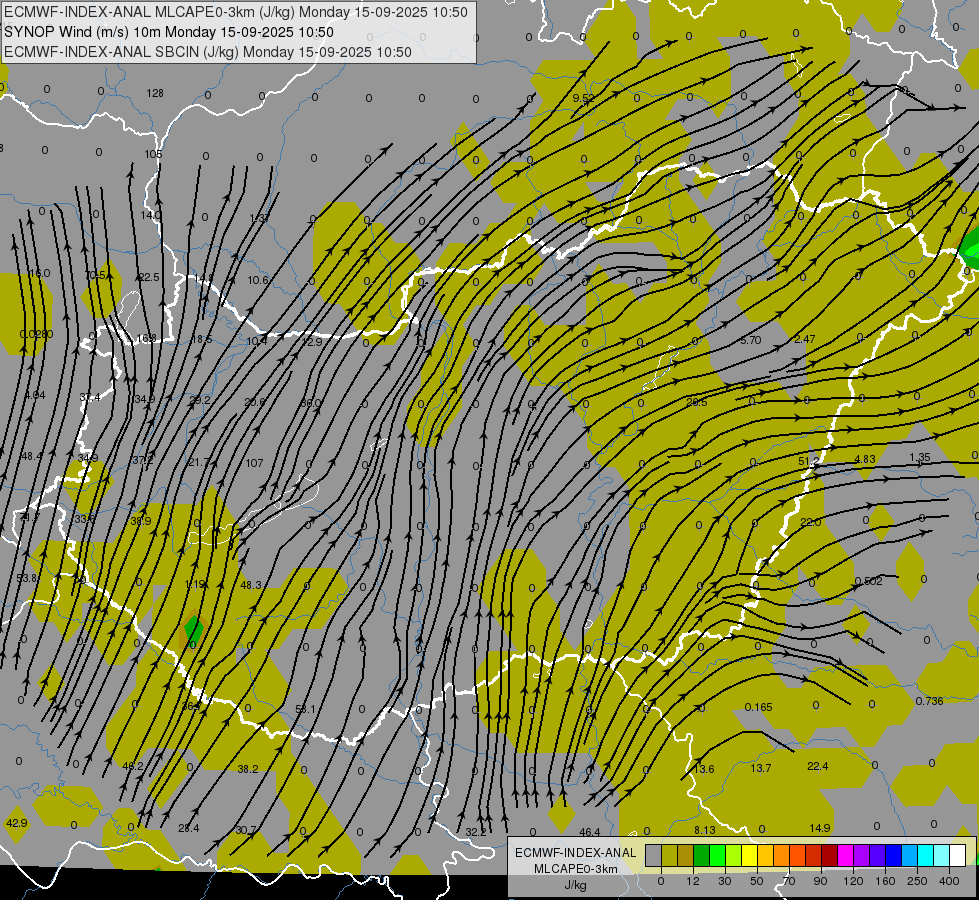
Task: Click the gray legend swatch above 0
Action: coord(654,855)
